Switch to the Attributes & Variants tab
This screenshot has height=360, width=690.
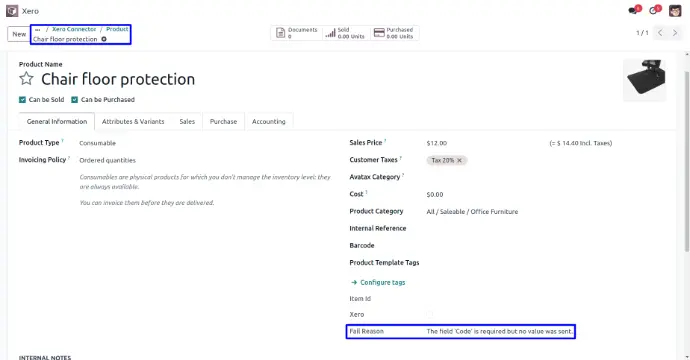click(133, 121)
